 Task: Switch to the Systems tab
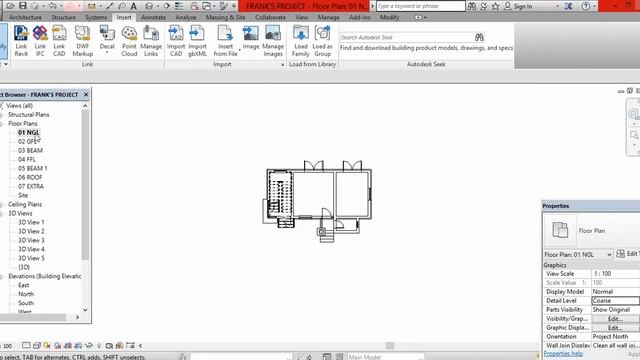[96, 18]
